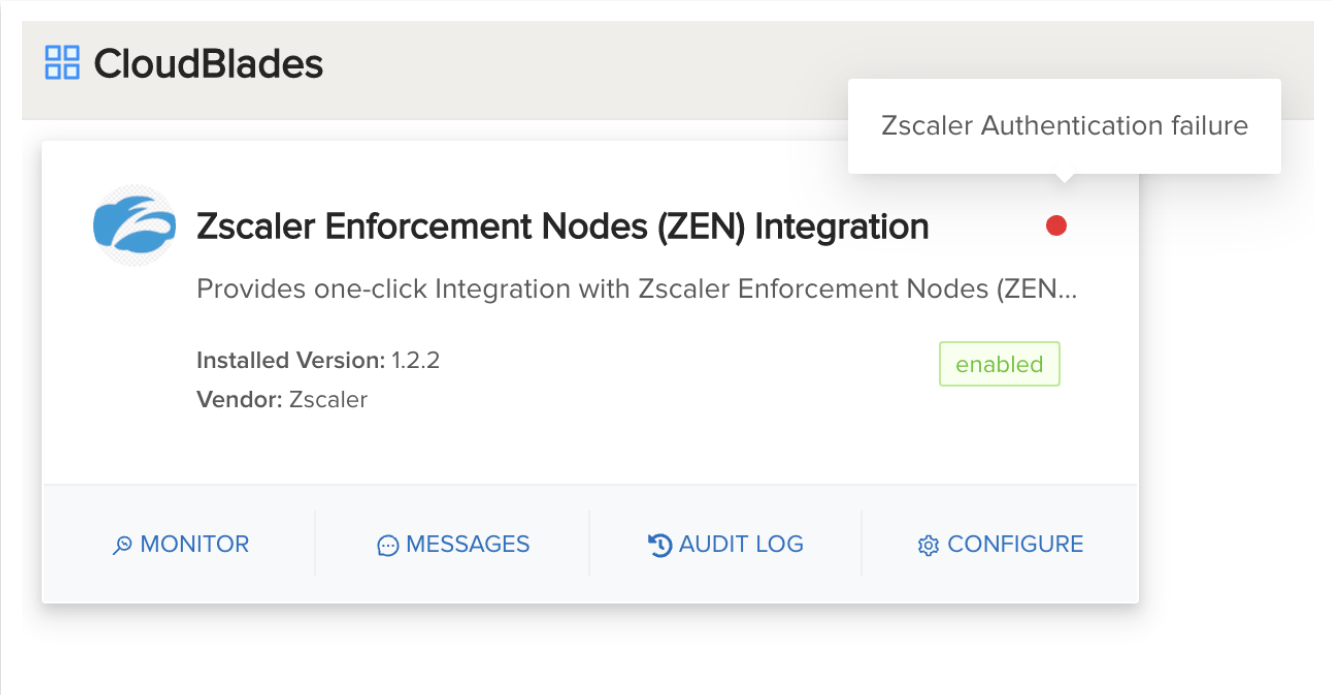The width and height of the screenshot is (1334, 695).
Task: Click the Vendor label
Action: (240, 400)
